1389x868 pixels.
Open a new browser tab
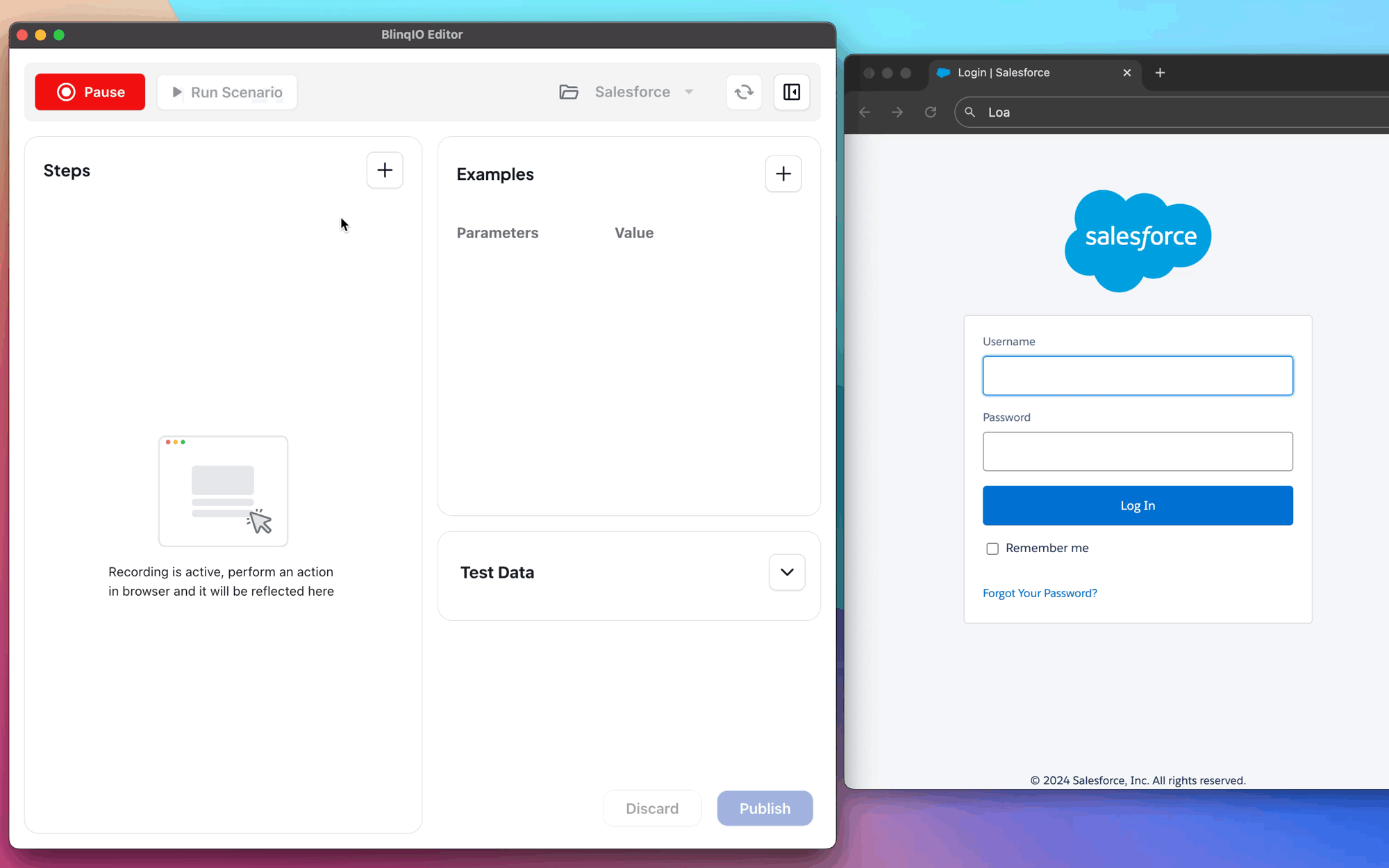[x=1160, y=72]
